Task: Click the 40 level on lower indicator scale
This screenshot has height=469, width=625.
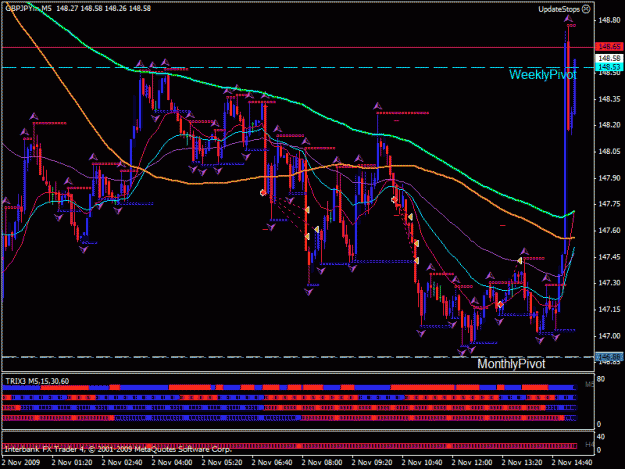Action: [x=601, y=437]
